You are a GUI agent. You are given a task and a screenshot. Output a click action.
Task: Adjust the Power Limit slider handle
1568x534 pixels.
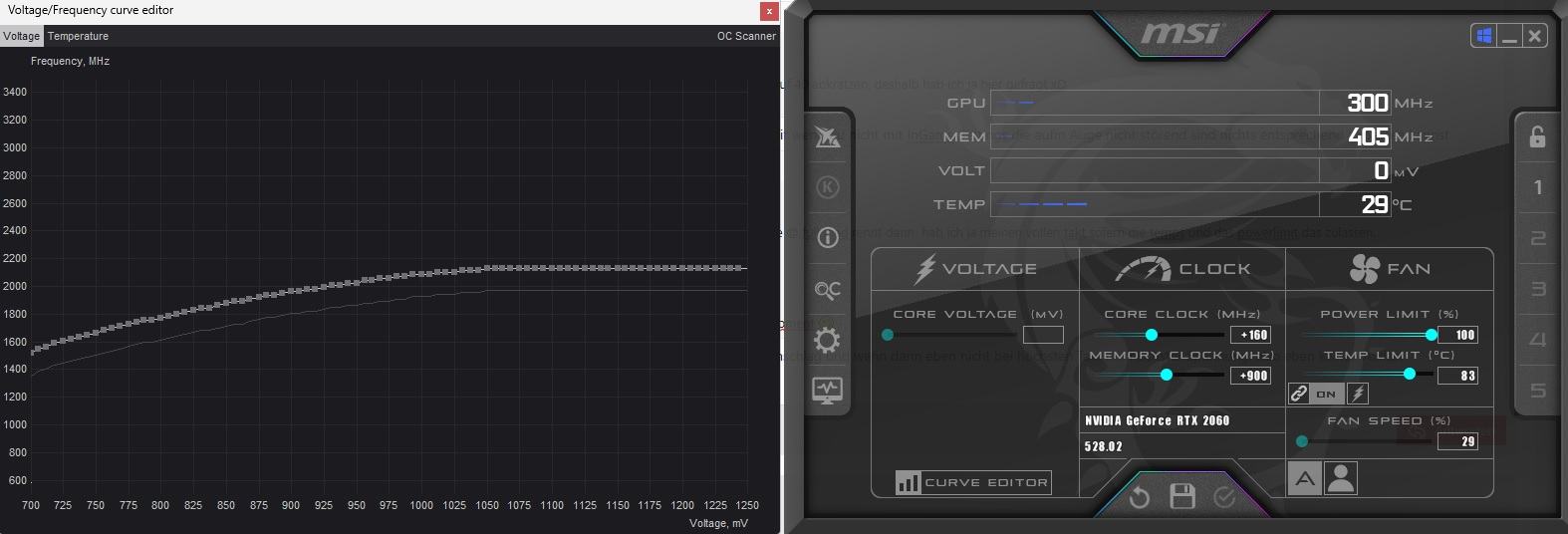click(x=1432, y=335)
